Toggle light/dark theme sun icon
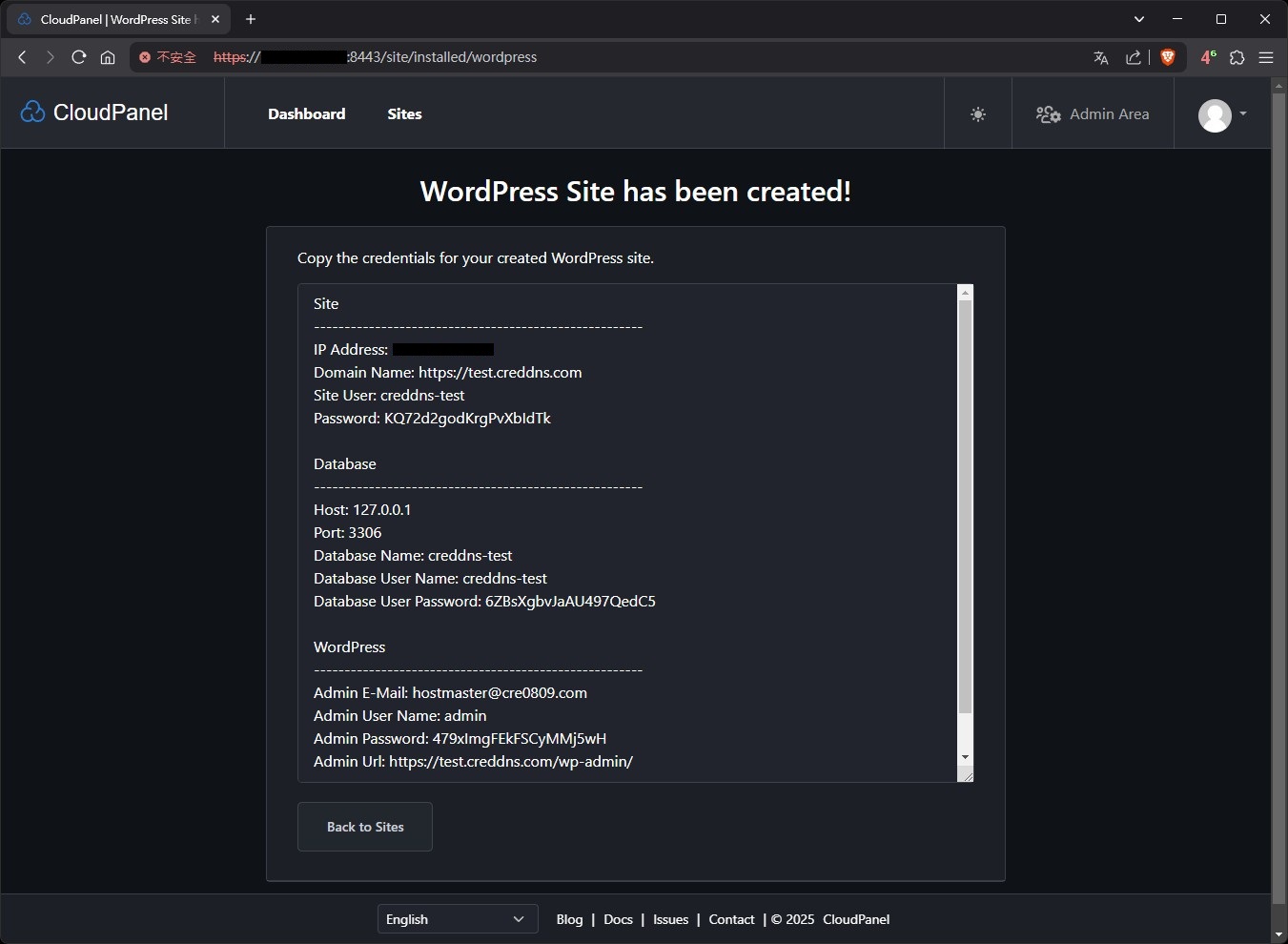1288x944 pixels. pos(978,114)
